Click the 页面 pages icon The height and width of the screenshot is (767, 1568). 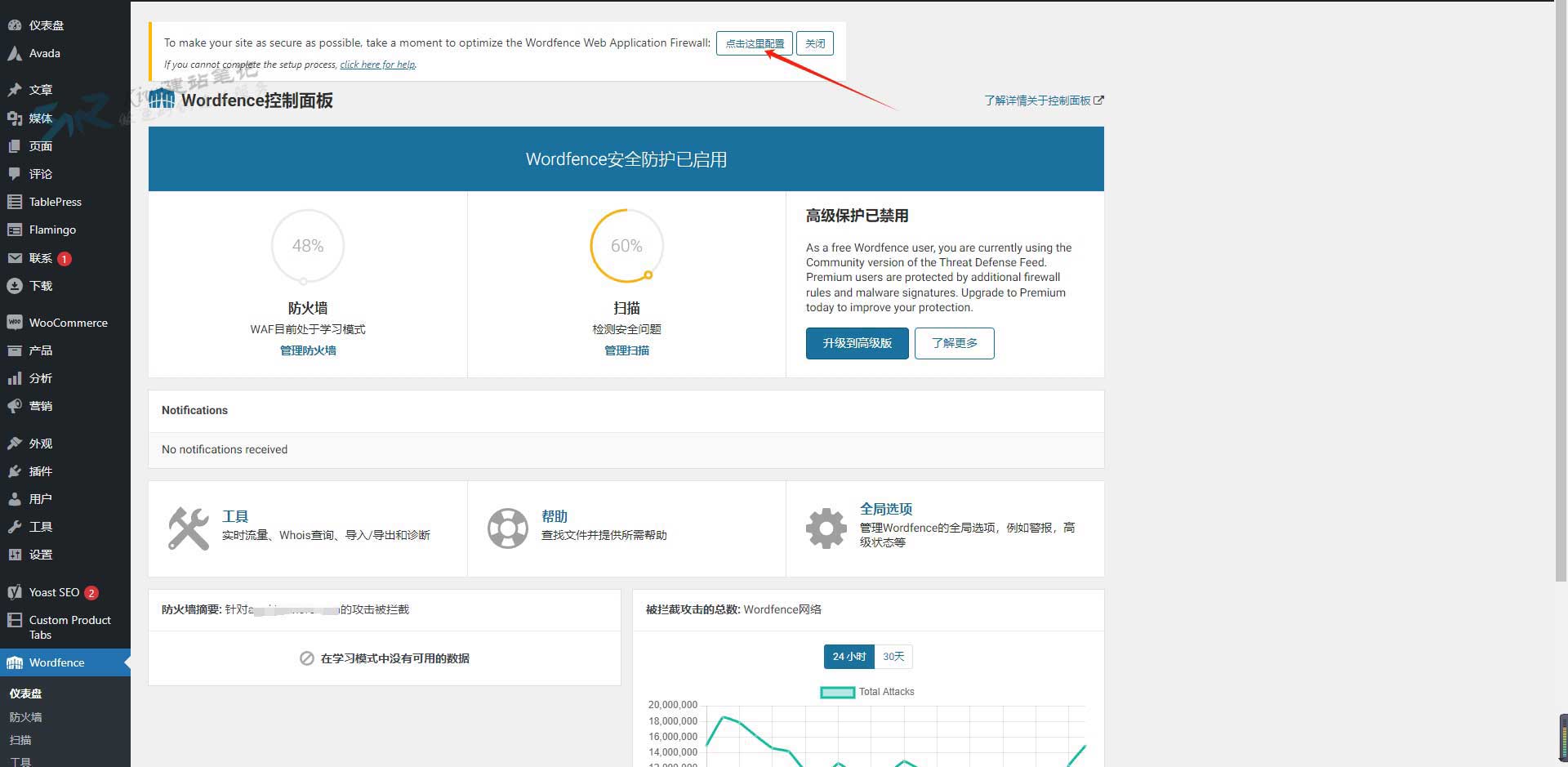[x=15, y=146]
